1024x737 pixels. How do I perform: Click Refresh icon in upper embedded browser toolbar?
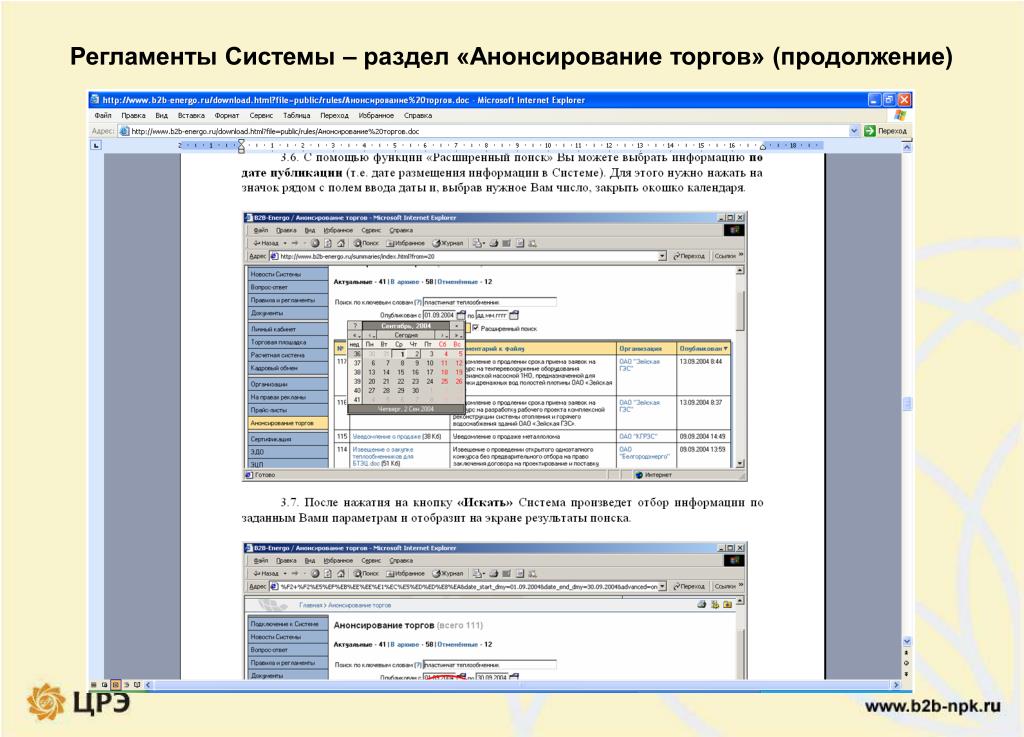coord(328,243)
